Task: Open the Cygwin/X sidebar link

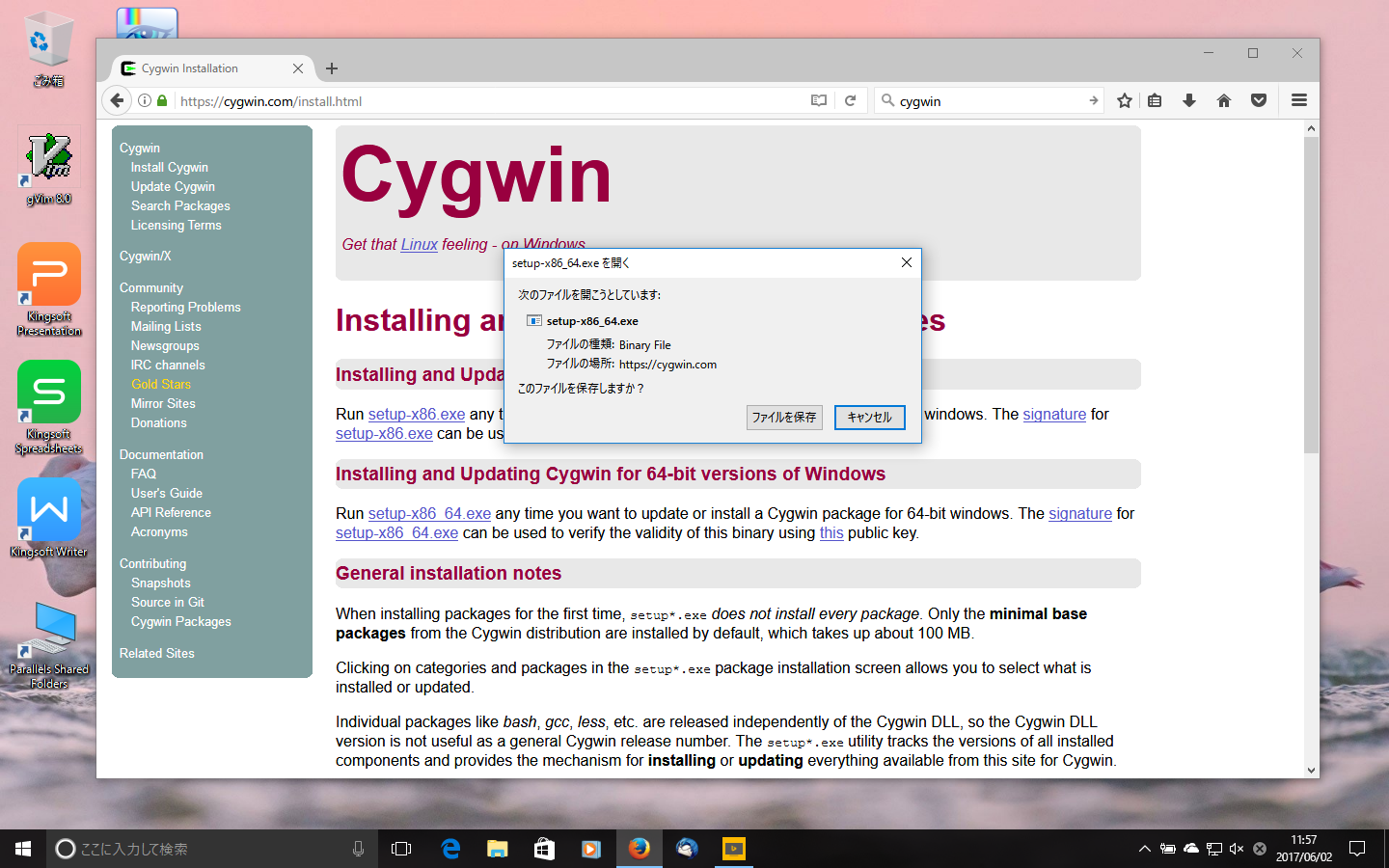Action: tap(146, 257)
